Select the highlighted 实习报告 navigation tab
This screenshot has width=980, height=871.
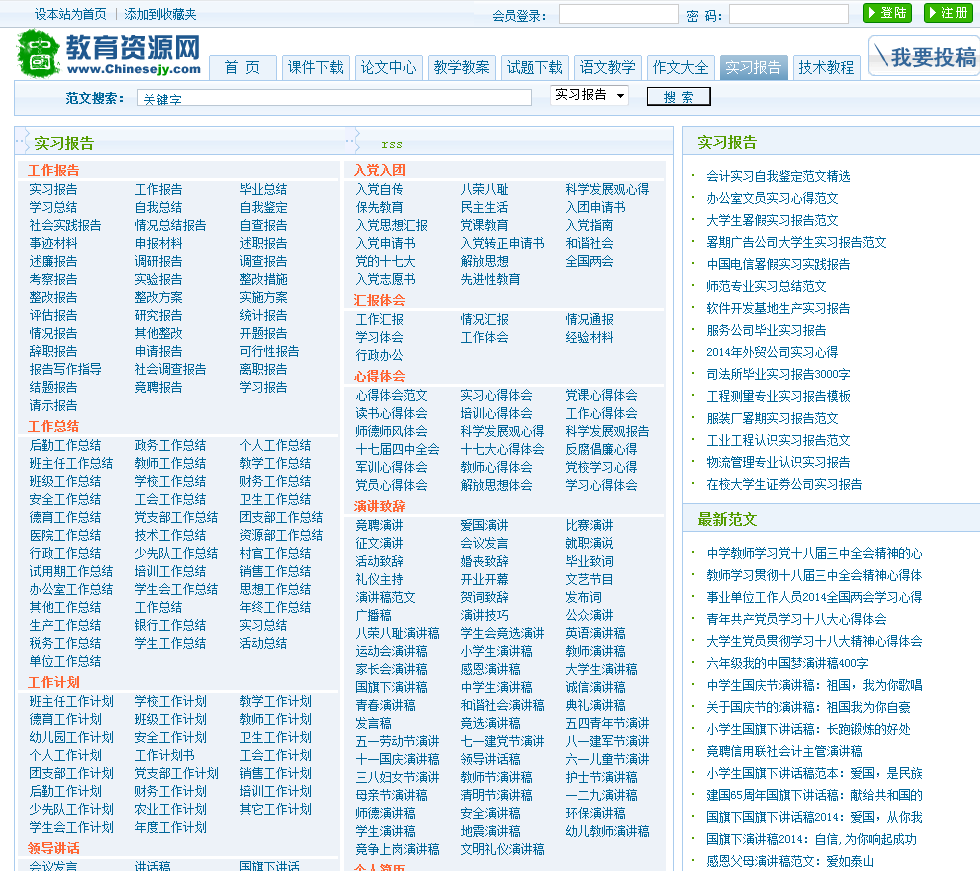(753, 67)
